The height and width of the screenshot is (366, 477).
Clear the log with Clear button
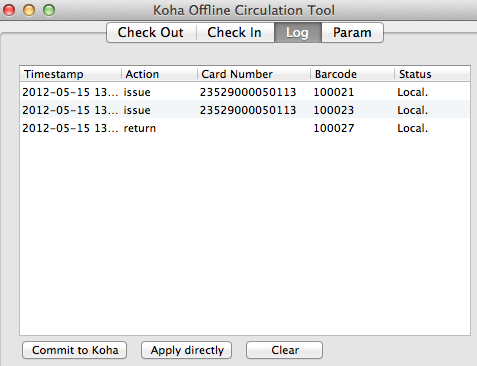click(x=285, y=350)
